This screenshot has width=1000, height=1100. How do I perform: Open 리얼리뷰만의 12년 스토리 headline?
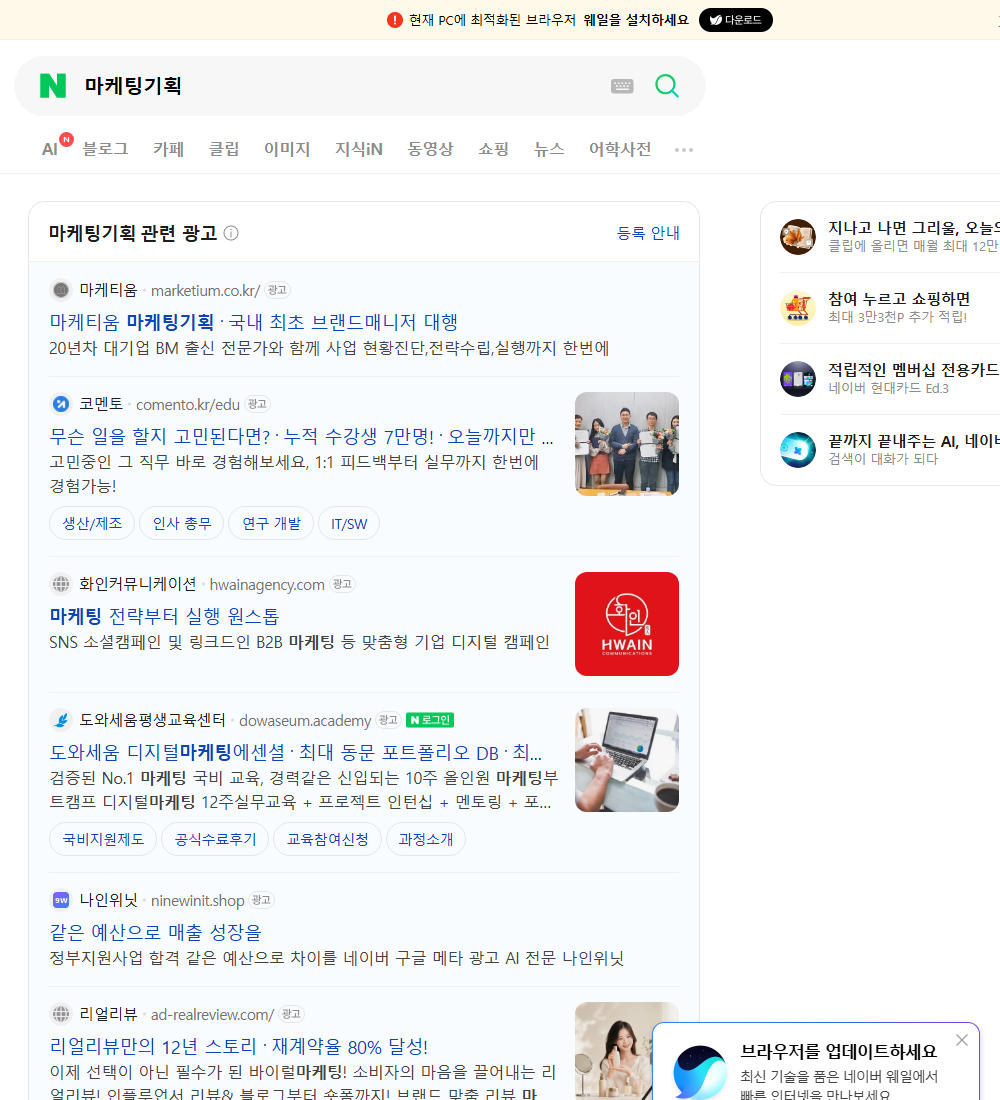tap(239, 1046)
